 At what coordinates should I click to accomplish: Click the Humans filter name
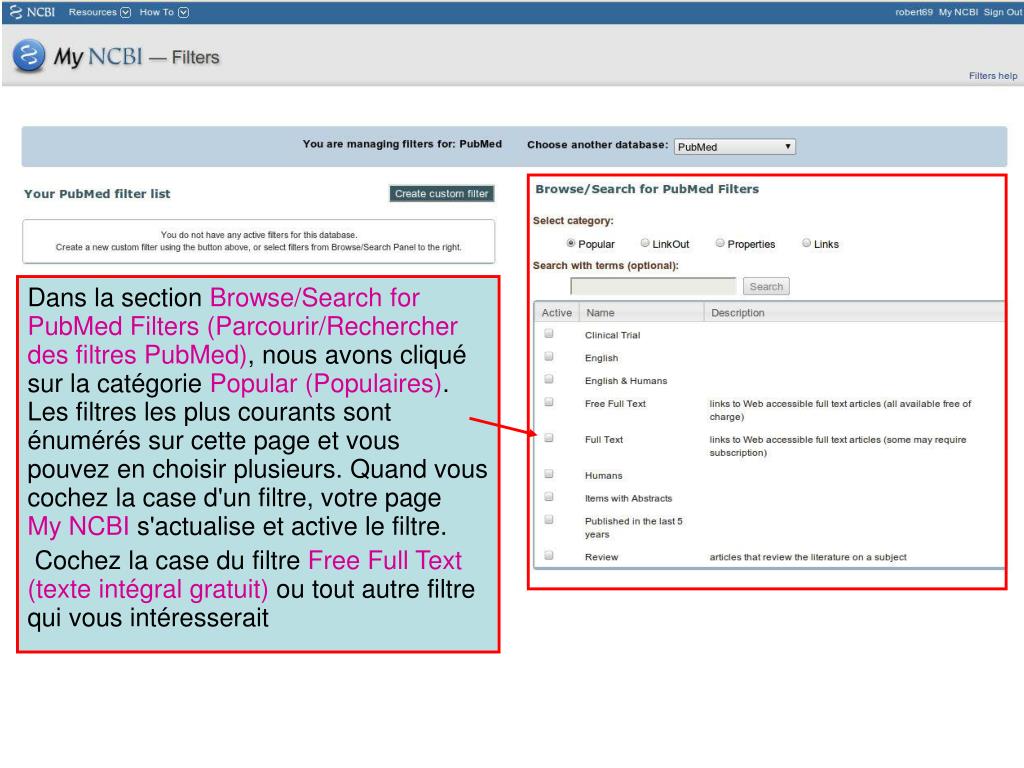pos(603,475)
